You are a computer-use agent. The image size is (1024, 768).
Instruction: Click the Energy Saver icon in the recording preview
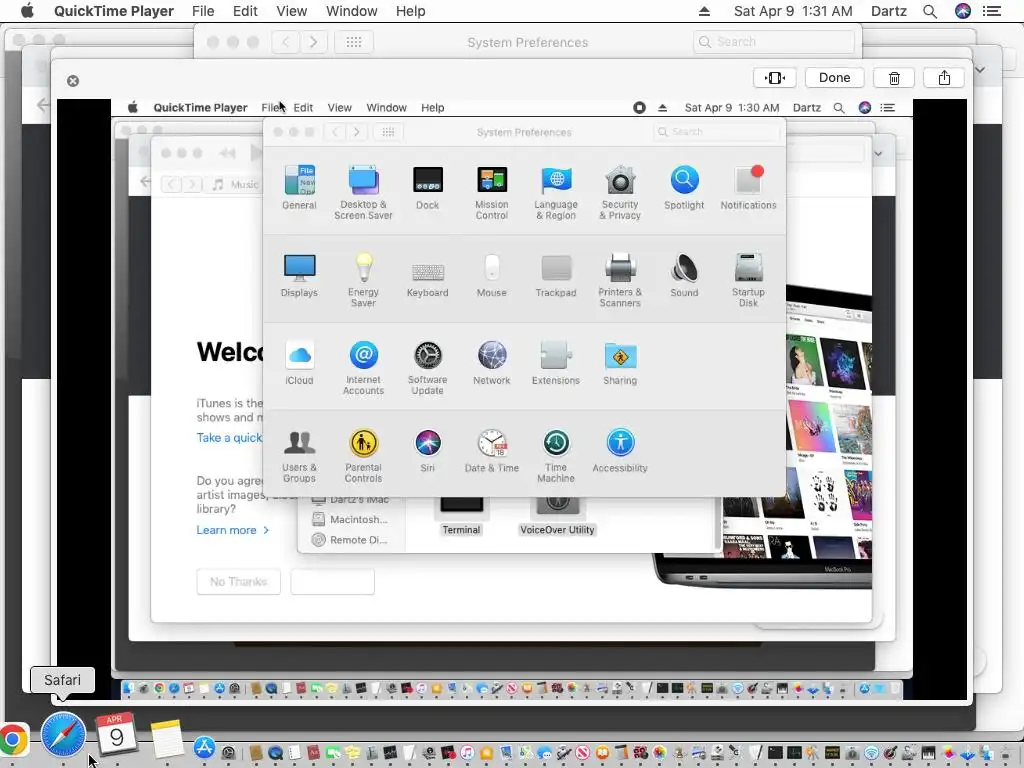tap(364, 268)
